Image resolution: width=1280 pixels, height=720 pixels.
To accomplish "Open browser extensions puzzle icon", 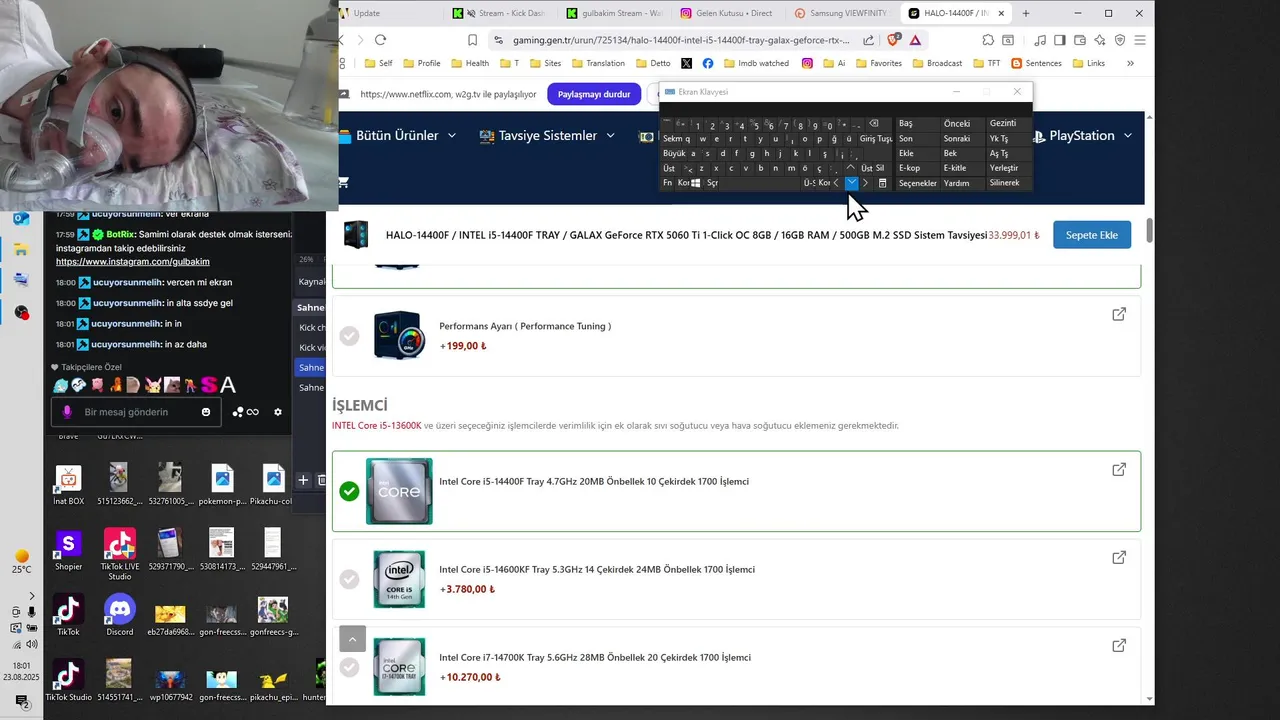I will coord(988,40).
